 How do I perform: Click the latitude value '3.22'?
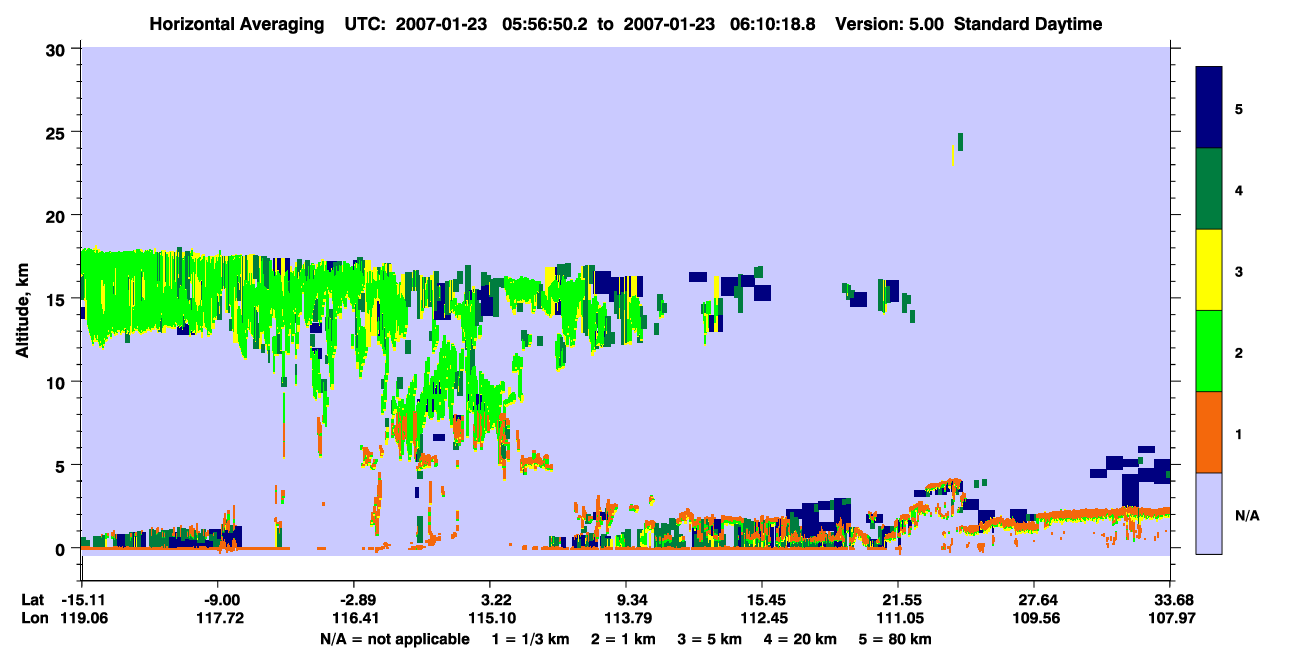(x=497, y=600)
